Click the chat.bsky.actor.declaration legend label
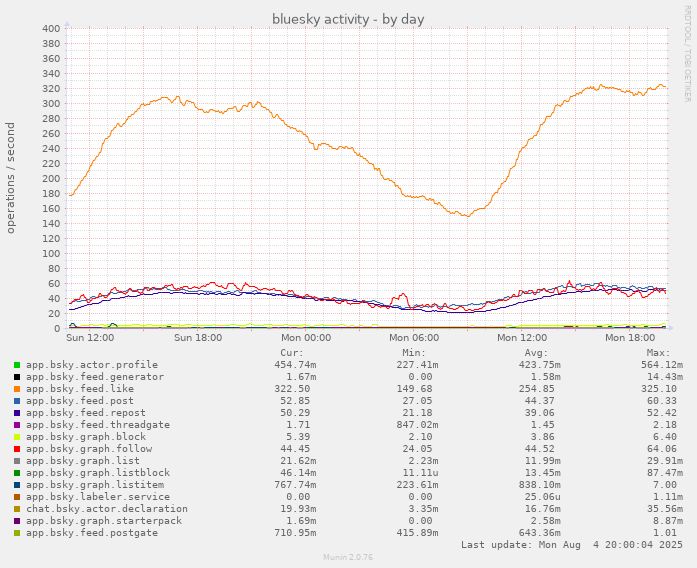Image resolution: width=697 pixels, height=568 pixels. [x=107, y=509]
